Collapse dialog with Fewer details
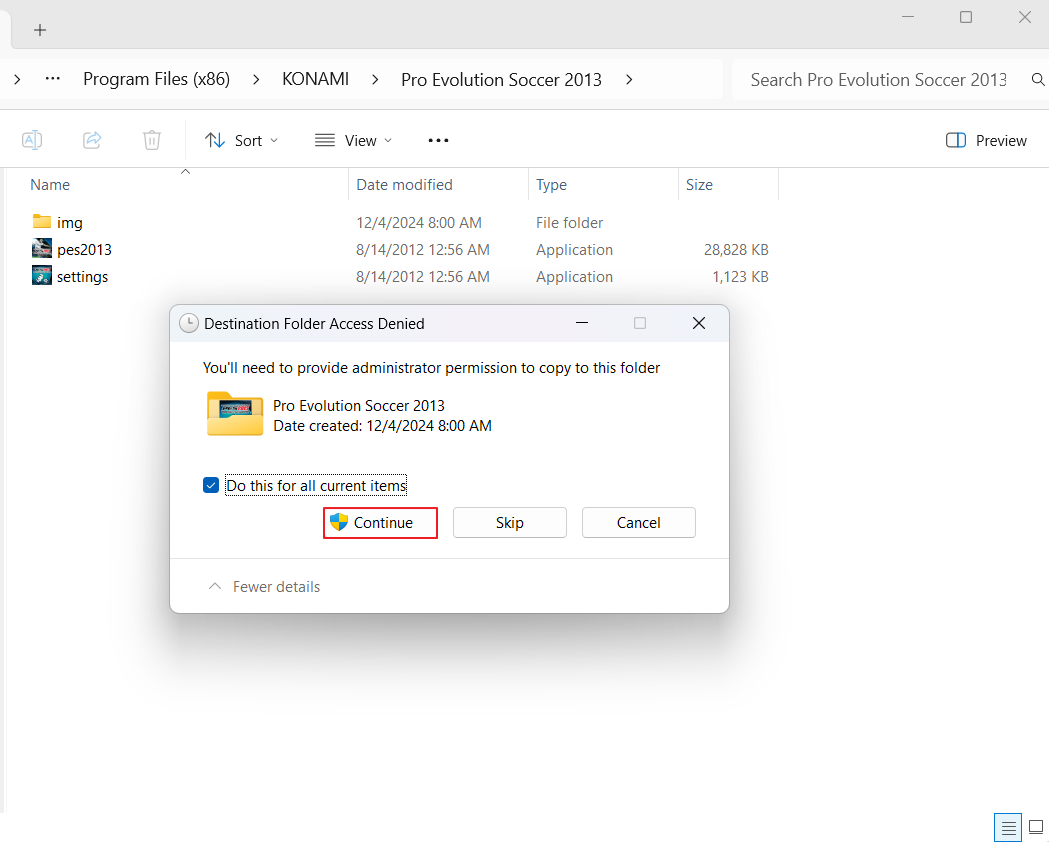The image size is (1049, 842). [264, 587]
